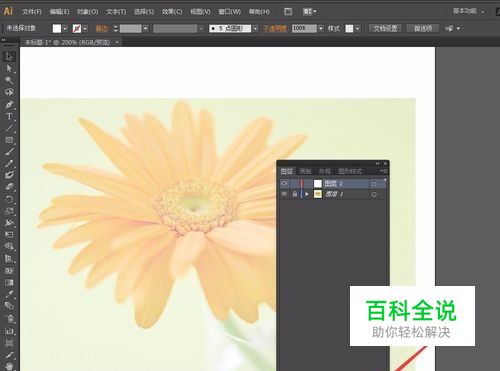Select the Perspective Grid tool
The height and width of the screenshot is (371, 500).
click(x=9, y=259)
